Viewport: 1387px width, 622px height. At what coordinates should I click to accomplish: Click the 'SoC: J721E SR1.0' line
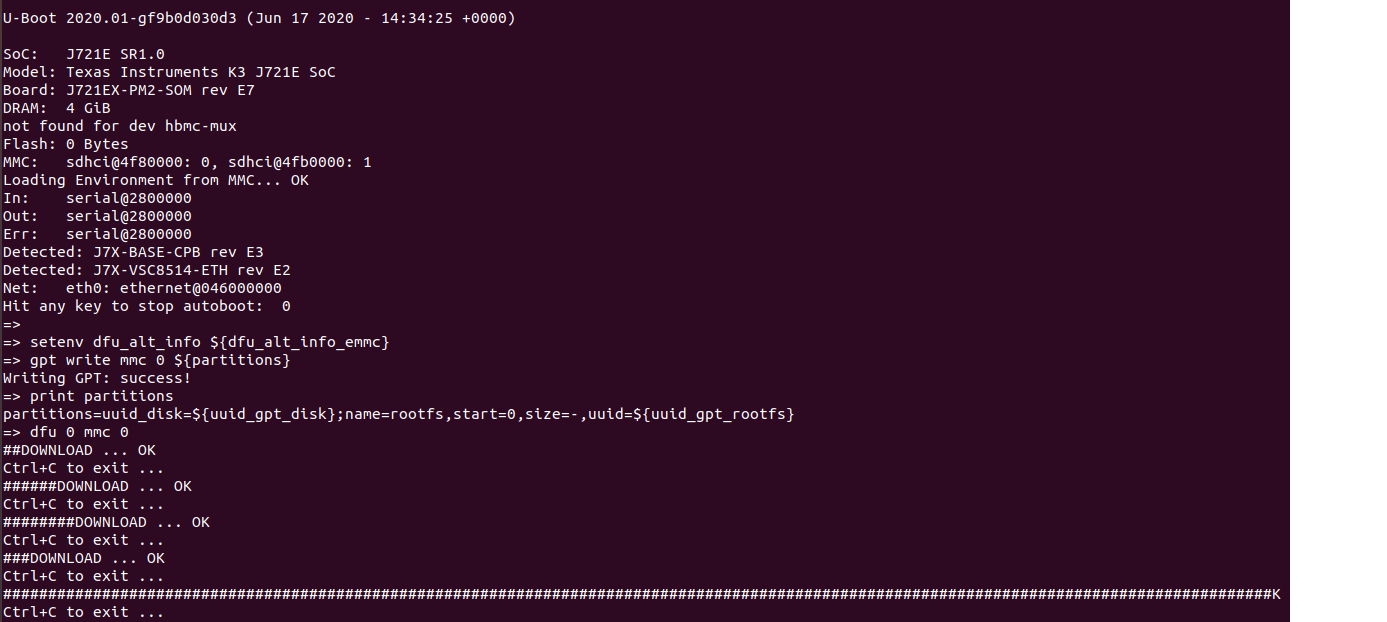84,54
